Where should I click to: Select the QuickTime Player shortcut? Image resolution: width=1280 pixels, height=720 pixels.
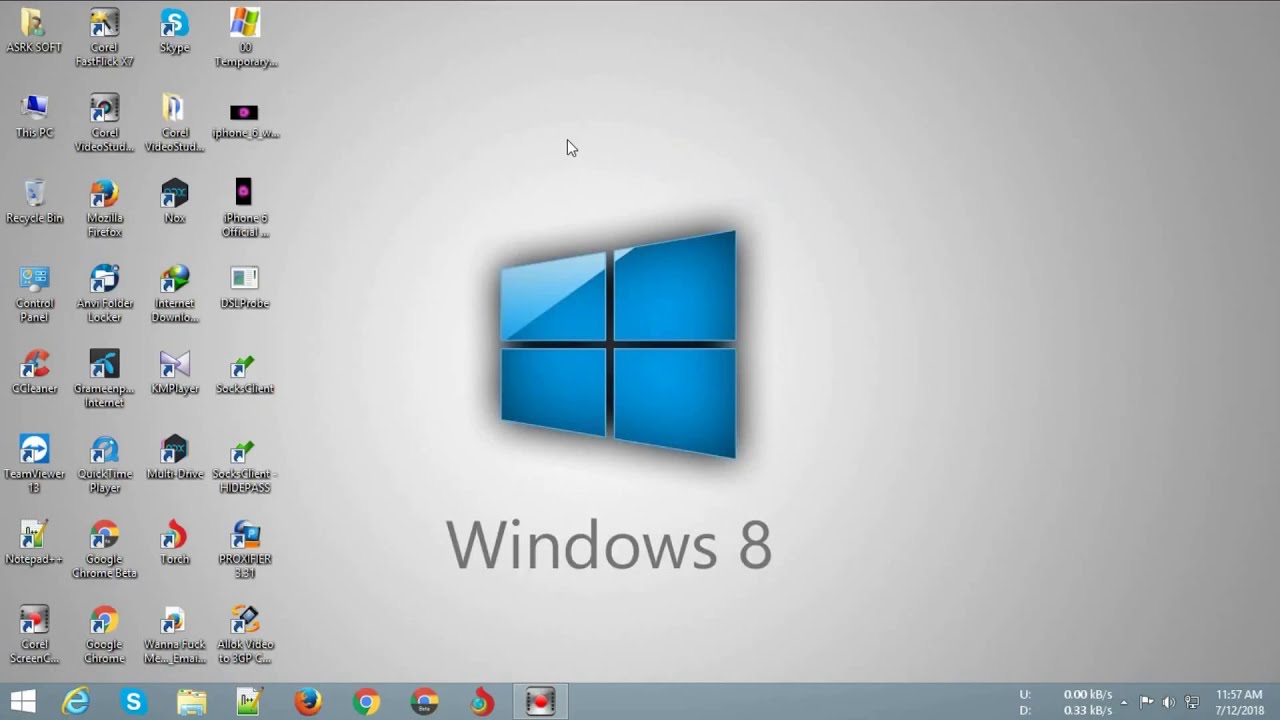point(104,464)
